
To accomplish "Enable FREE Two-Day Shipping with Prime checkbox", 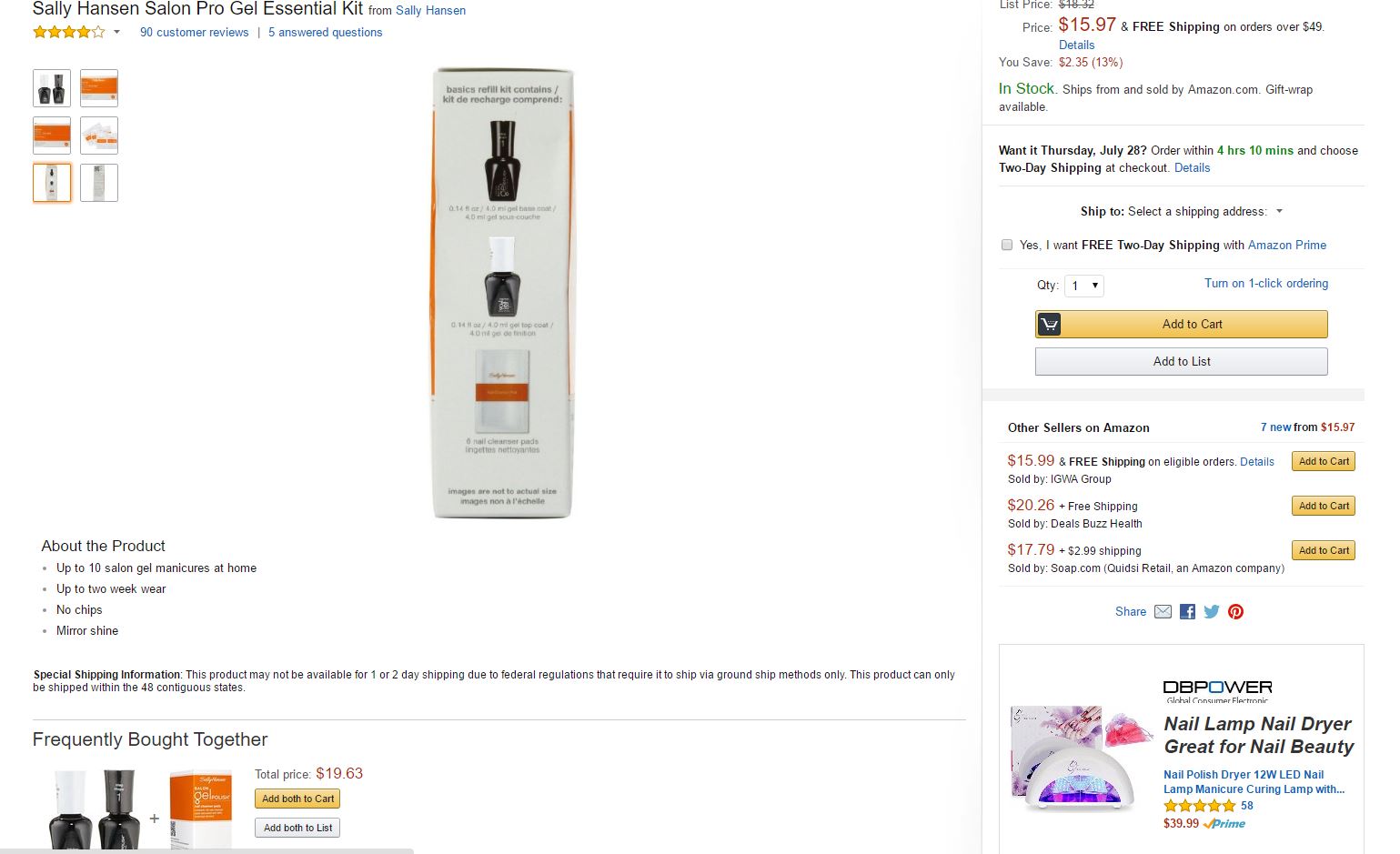I will (1007, 245).
